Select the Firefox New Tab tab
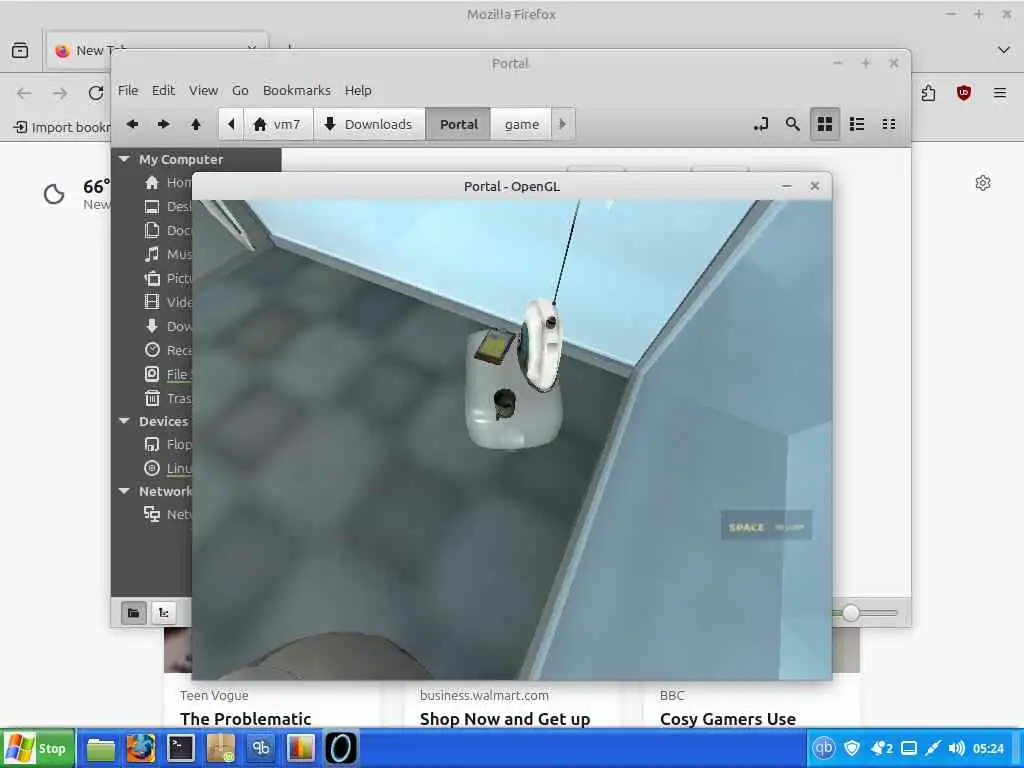 coord(156,50)
